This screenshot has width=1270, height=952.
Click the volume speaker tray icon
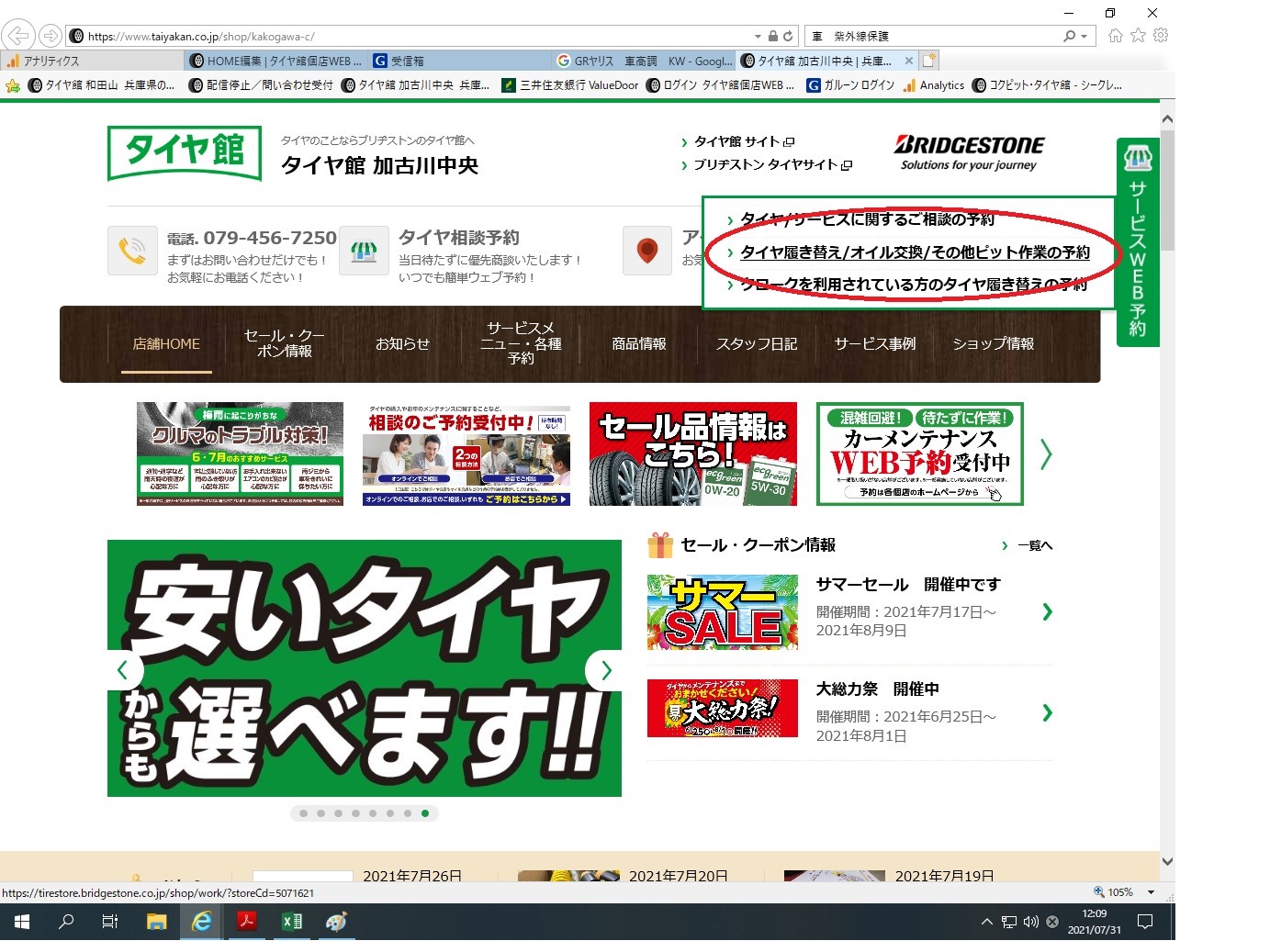point(1030,922)
